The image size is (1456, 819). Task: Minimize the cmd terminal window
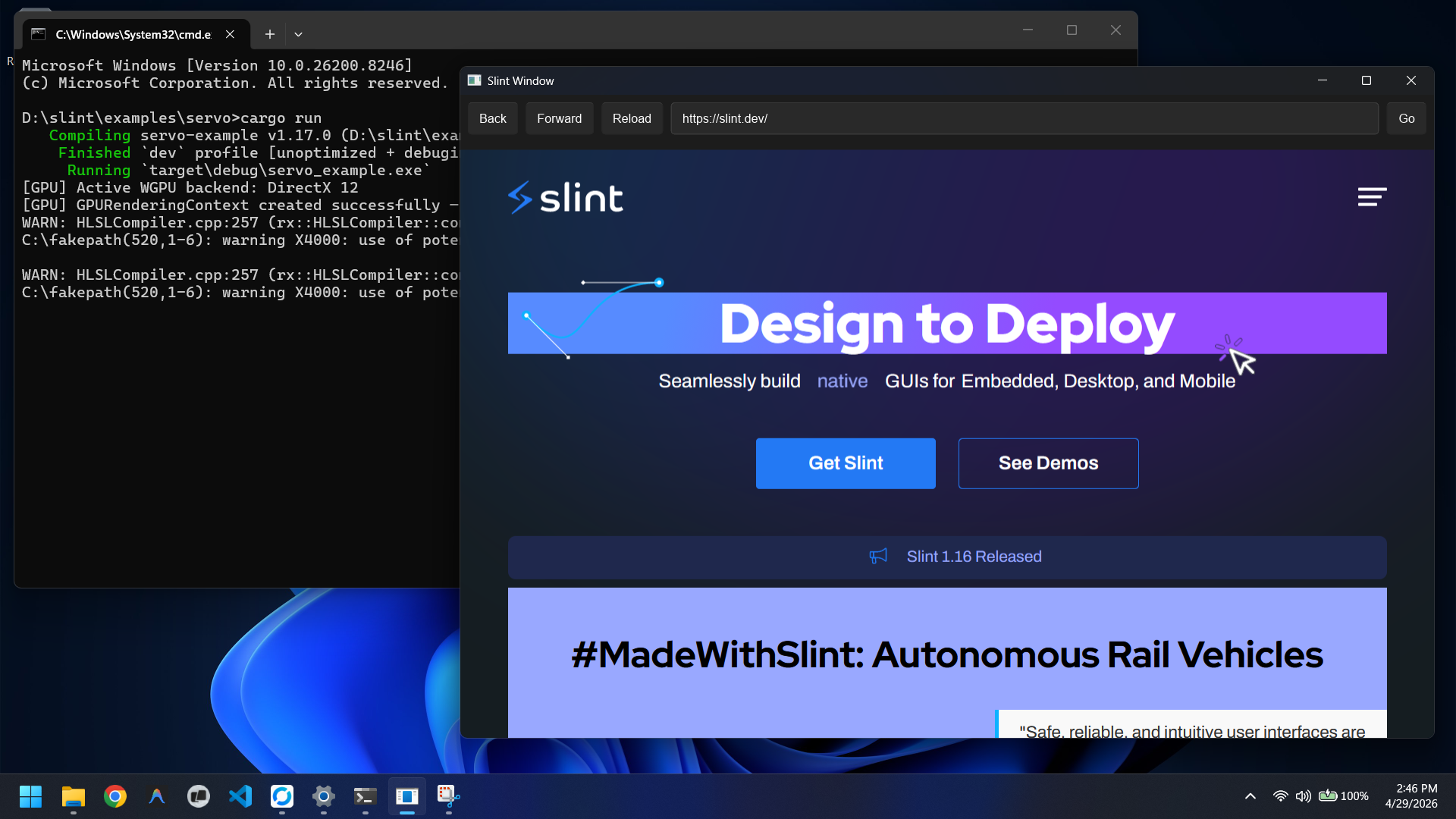click(1028, 30)
